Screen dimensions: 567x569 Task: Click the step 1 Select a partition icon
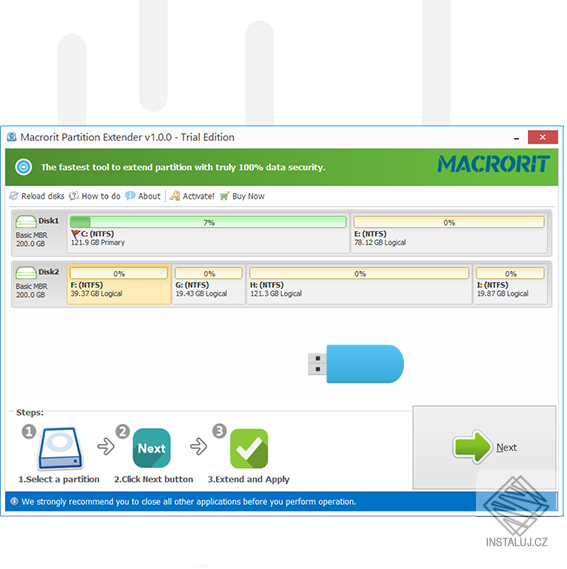(60, 449)
